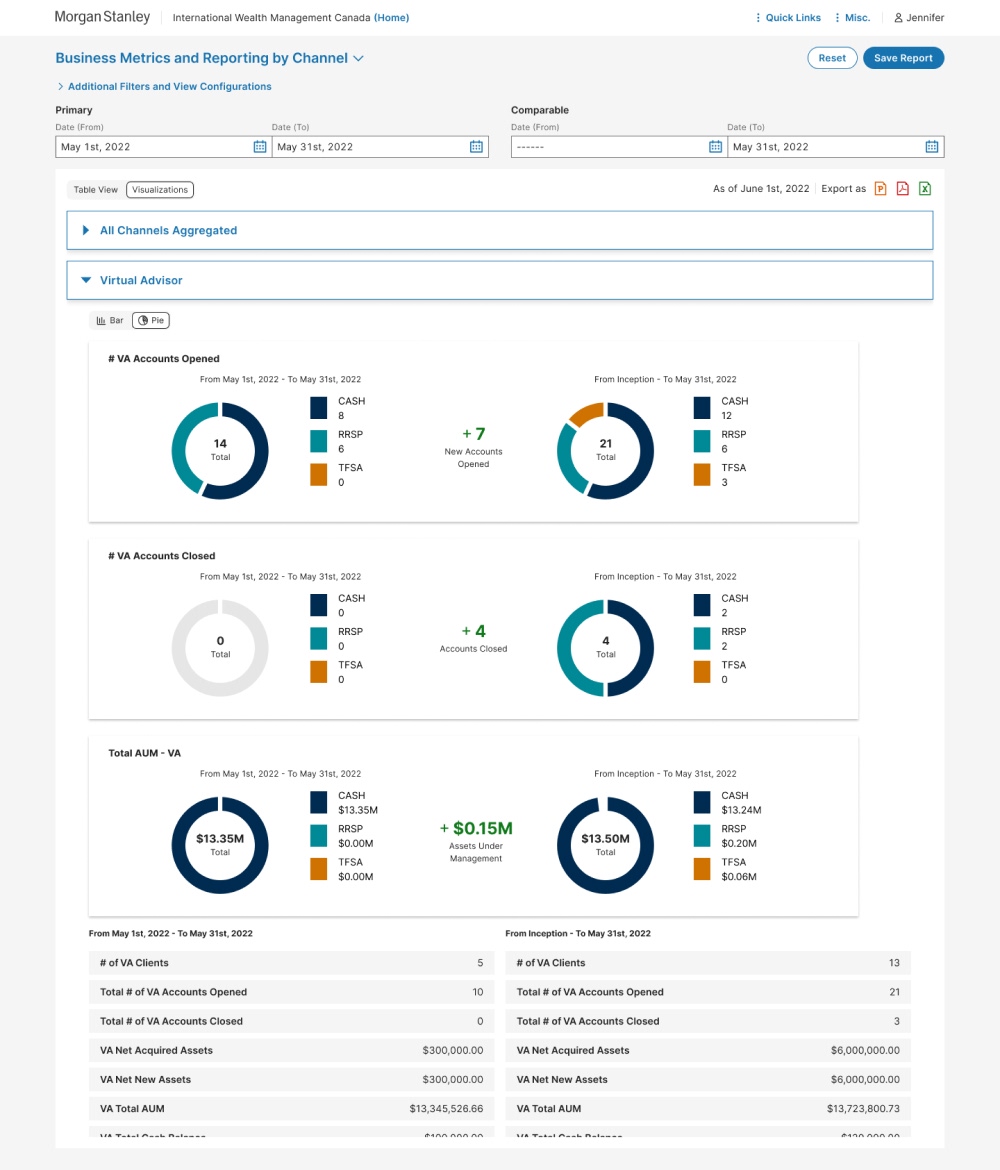The height and width of the screenshot is (1170, 1000).
Task: Click TFSA orange swatch in Accounts Closed inception legend
Action: (x=703, y=672)
